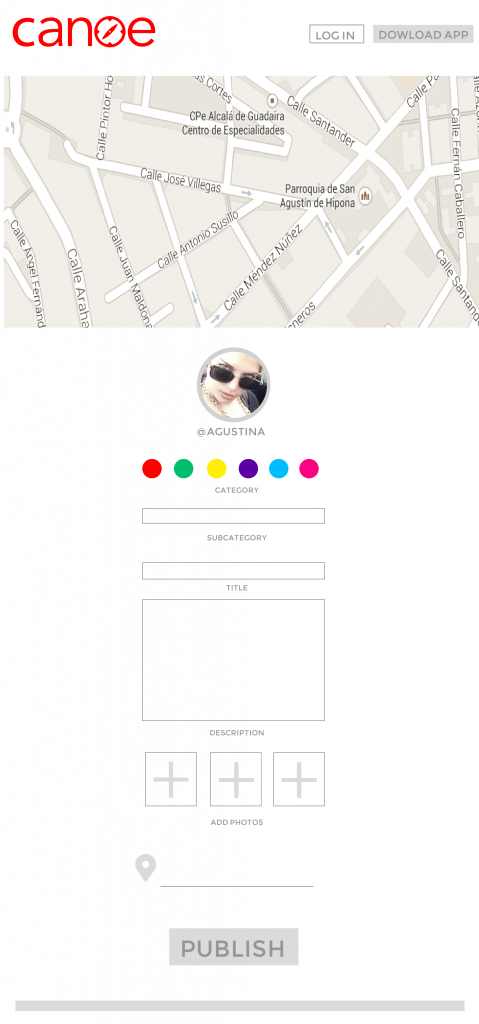The height and width of the screenshot is (1024, 479).
Task: Click the DOWLOAD APP button
Action: 423,35
